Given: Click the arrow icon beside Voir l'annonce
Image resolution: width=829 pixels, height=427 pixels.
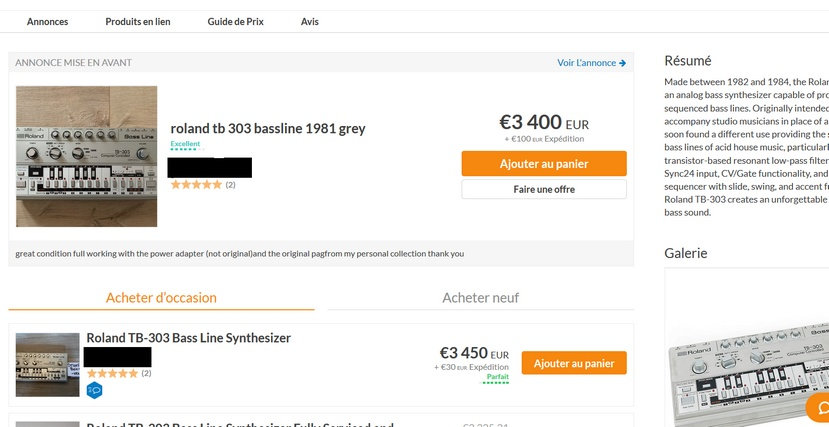Looking at the screenshot, I should pyautogui.click(x=623, y=63).
